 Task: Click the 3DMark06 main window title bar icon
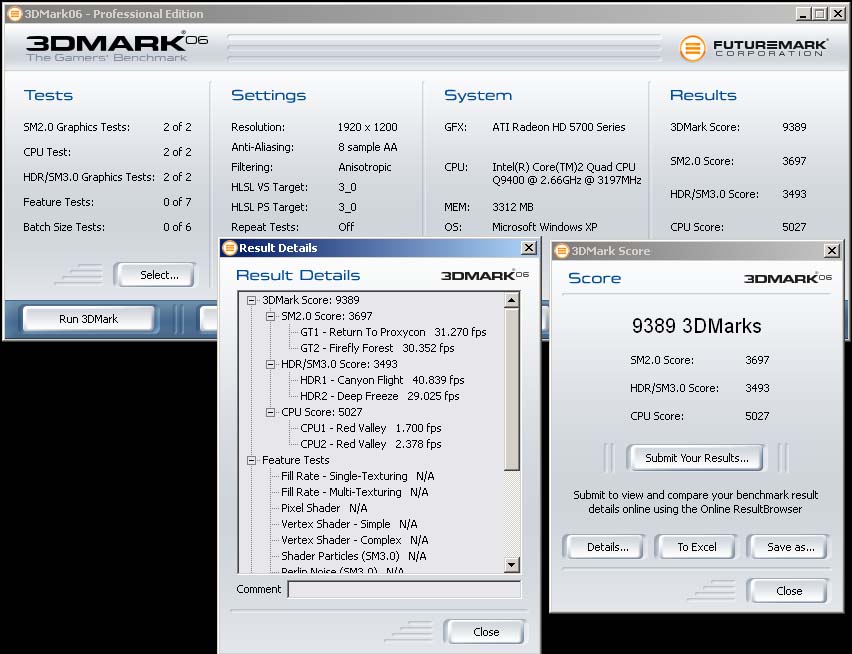pyautogui.click(x=13, y=14)
